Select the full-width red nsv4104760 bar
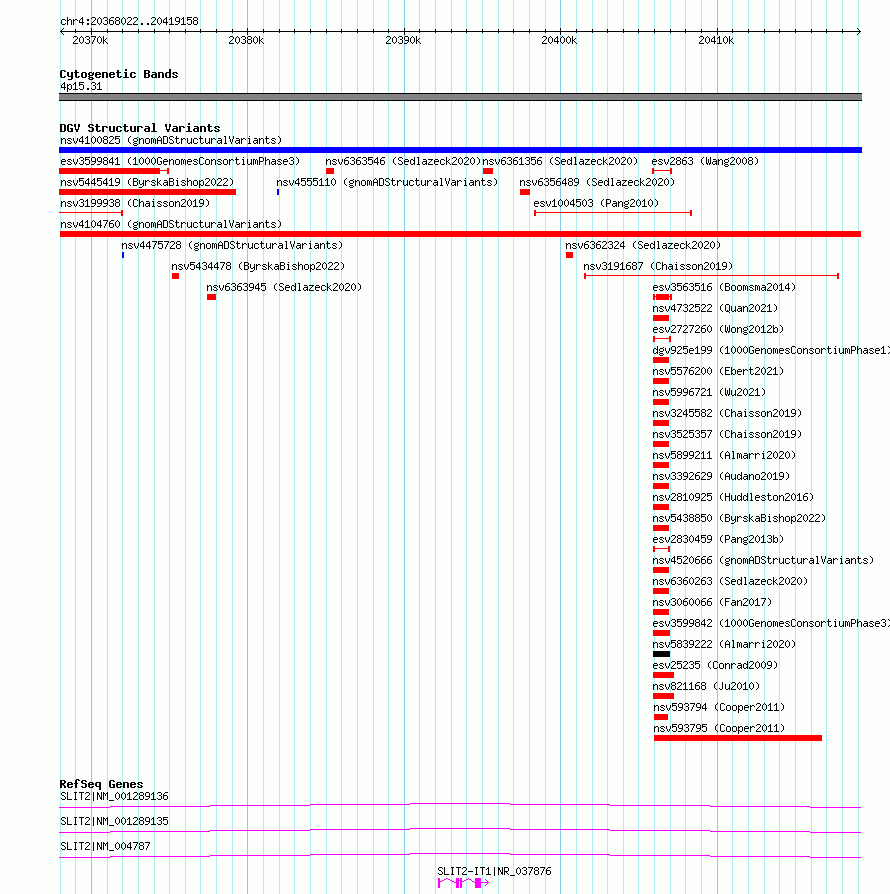This screenshot has width=890, height=894. pyautogui.click(x=460, y=234)
